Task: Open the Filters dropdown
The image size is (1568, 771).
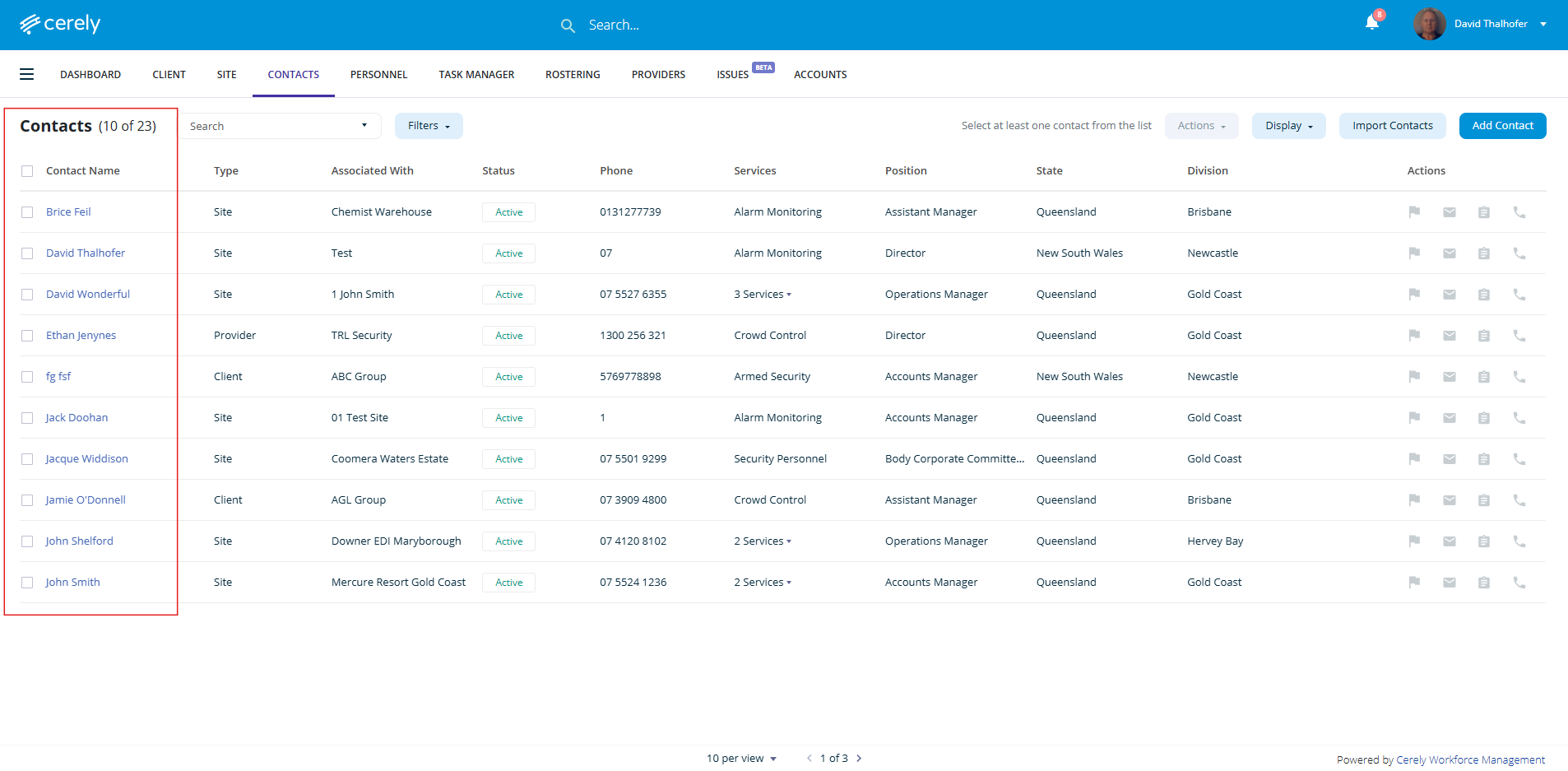Action: point(429,126)
